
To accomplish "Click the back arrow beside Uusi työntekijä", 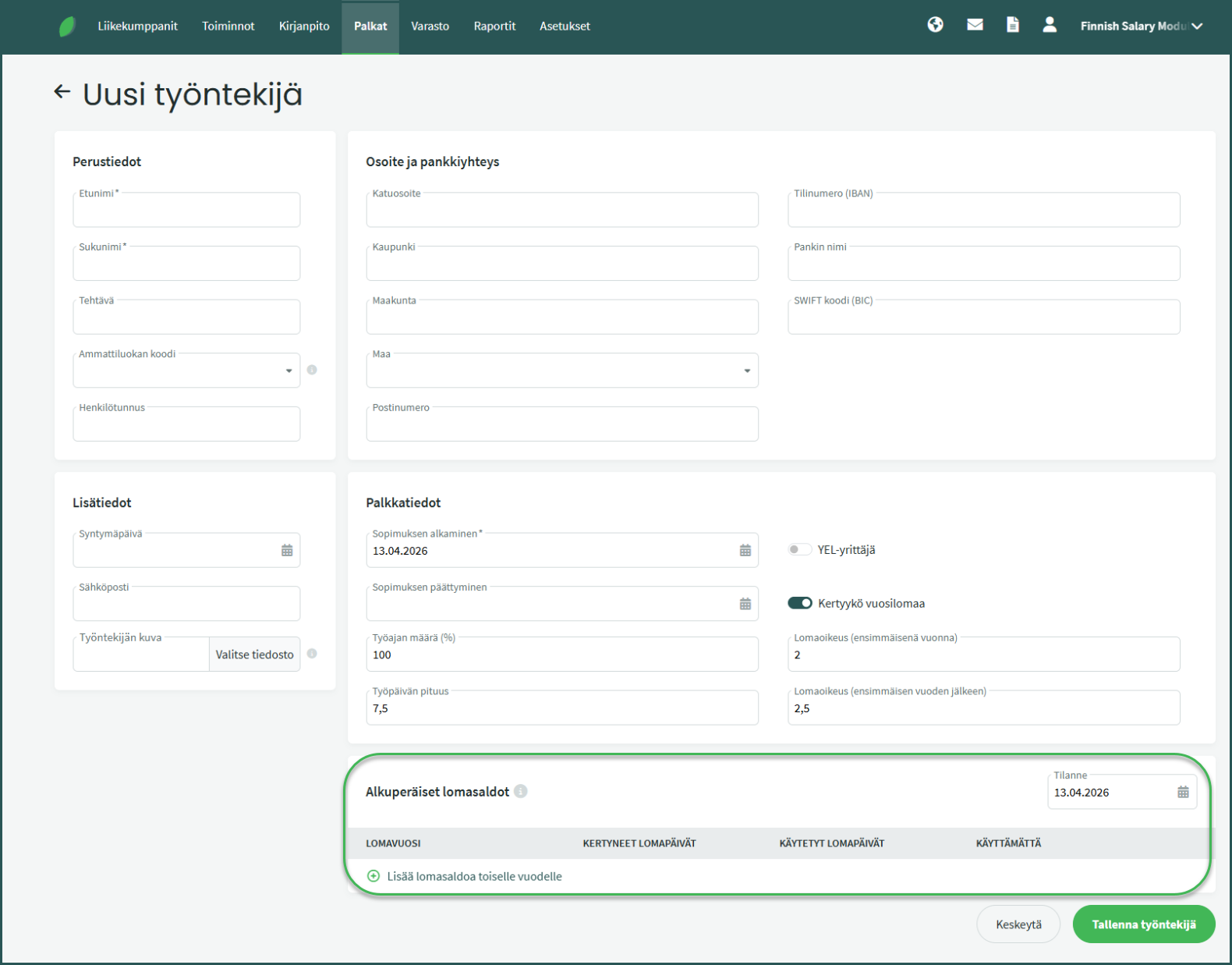I will coord(62,93).
